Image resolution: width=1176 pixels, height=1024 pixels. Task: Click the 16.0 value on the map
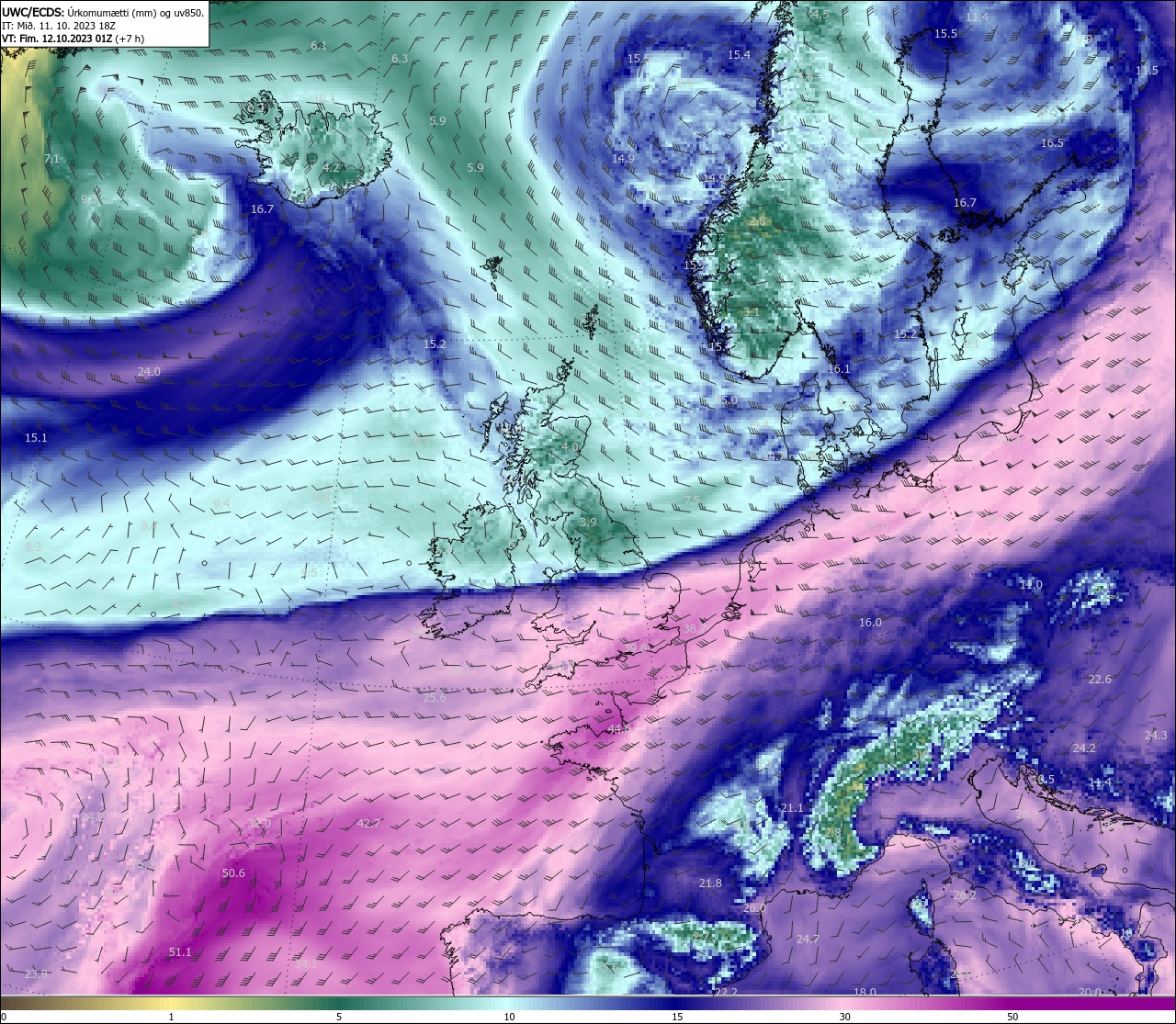tap(870, 623)
